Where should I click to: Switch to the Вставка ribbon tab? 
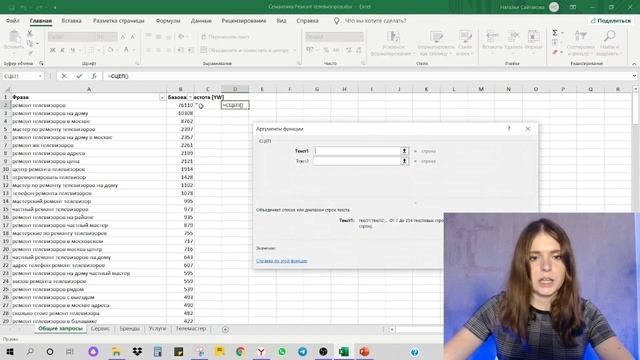pos(71,21)
